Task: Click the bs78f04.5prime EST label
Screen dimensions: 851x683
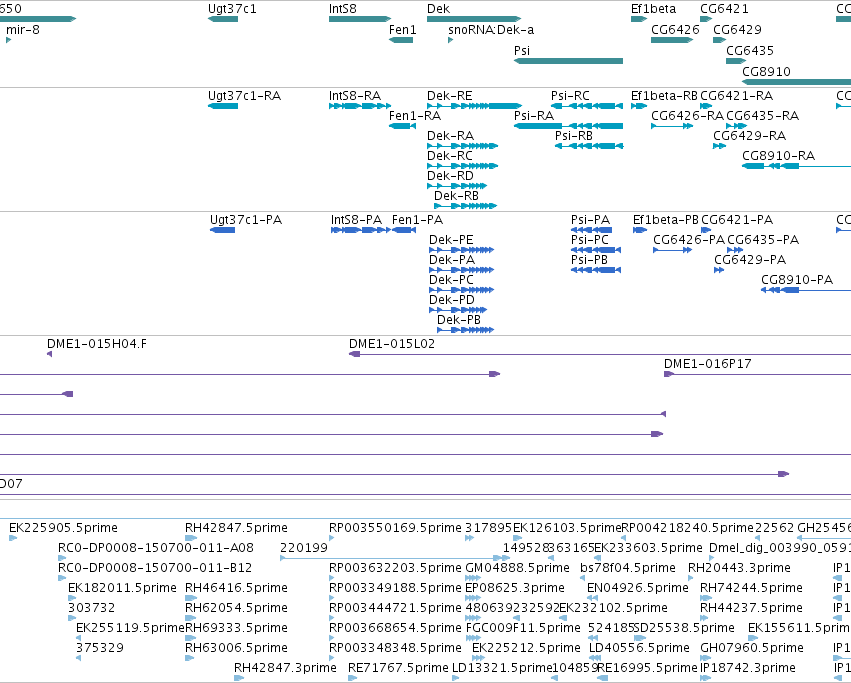Action: pyautogui.click(x=627, y=568)
